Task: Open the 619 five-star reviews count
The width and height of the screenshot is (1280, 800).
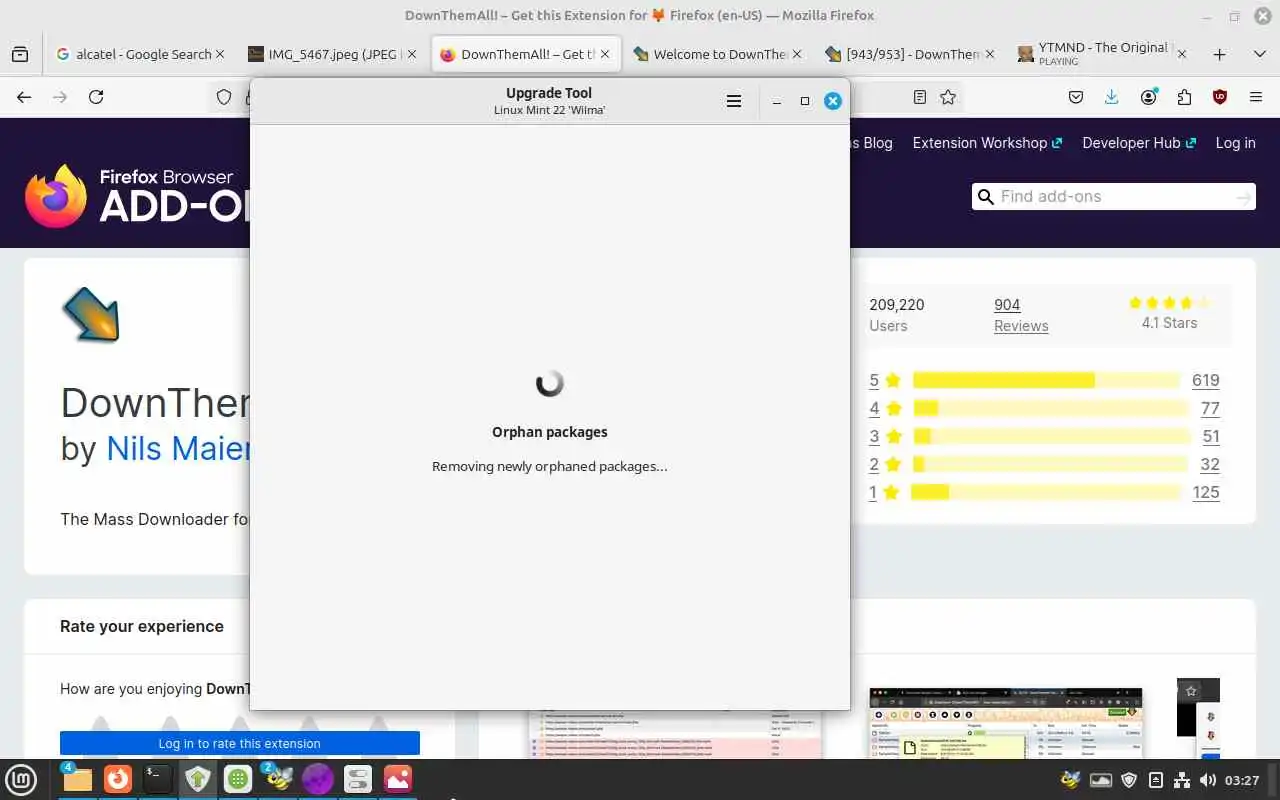Action: pyautogui.click(x=1205, y=380)
